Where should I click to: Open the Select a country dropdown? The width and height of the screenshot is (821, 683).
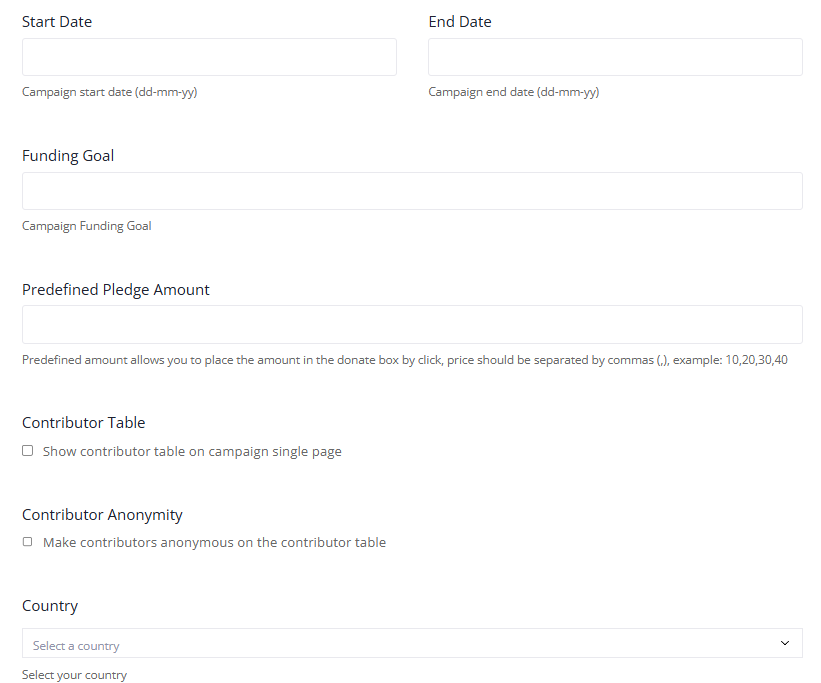click(412, 643)
